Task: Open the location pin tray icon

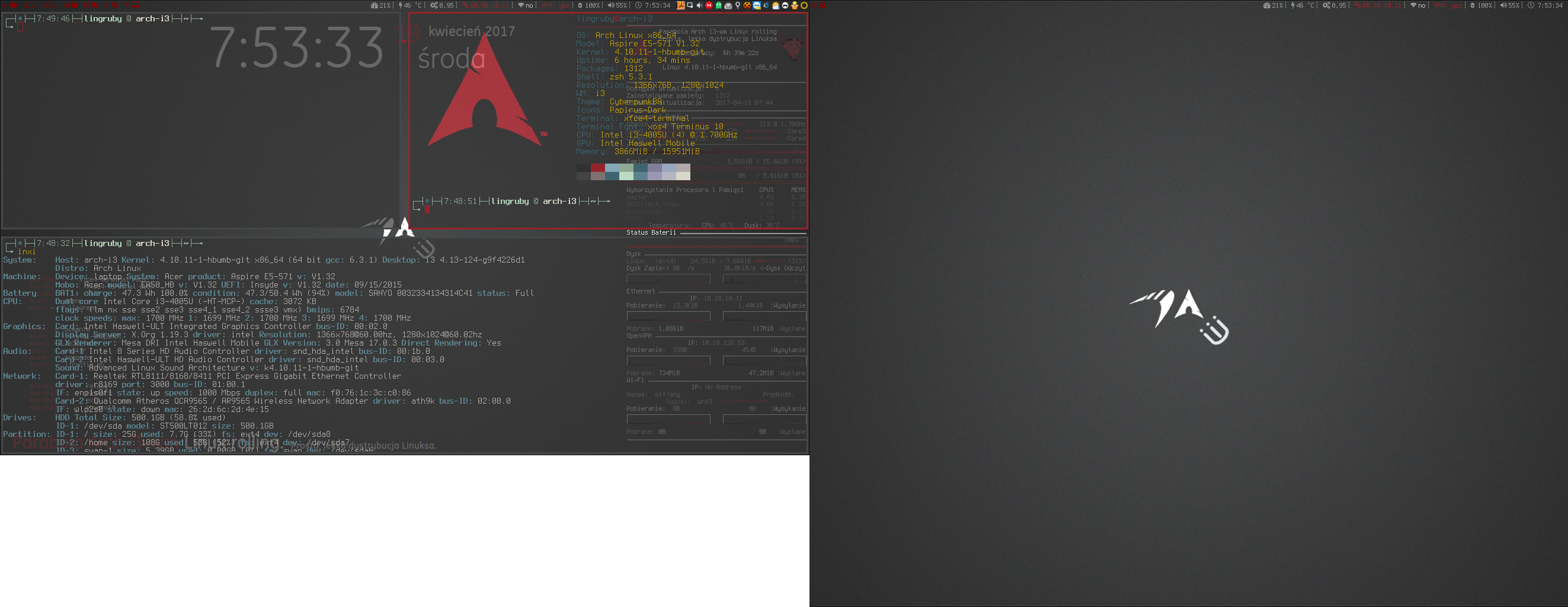Action: point(738,5)
